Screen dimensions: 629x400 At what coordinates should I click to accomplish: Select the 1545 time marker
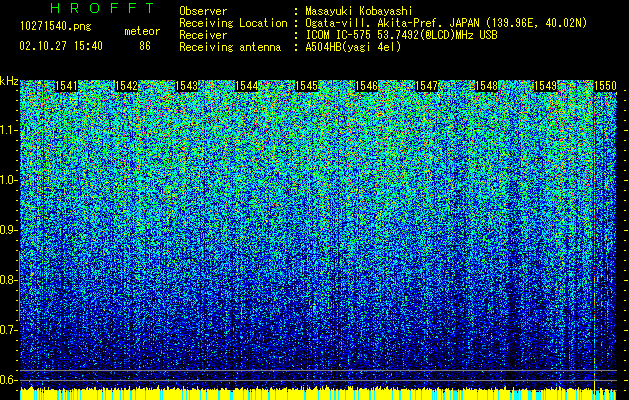click(307, 86)
